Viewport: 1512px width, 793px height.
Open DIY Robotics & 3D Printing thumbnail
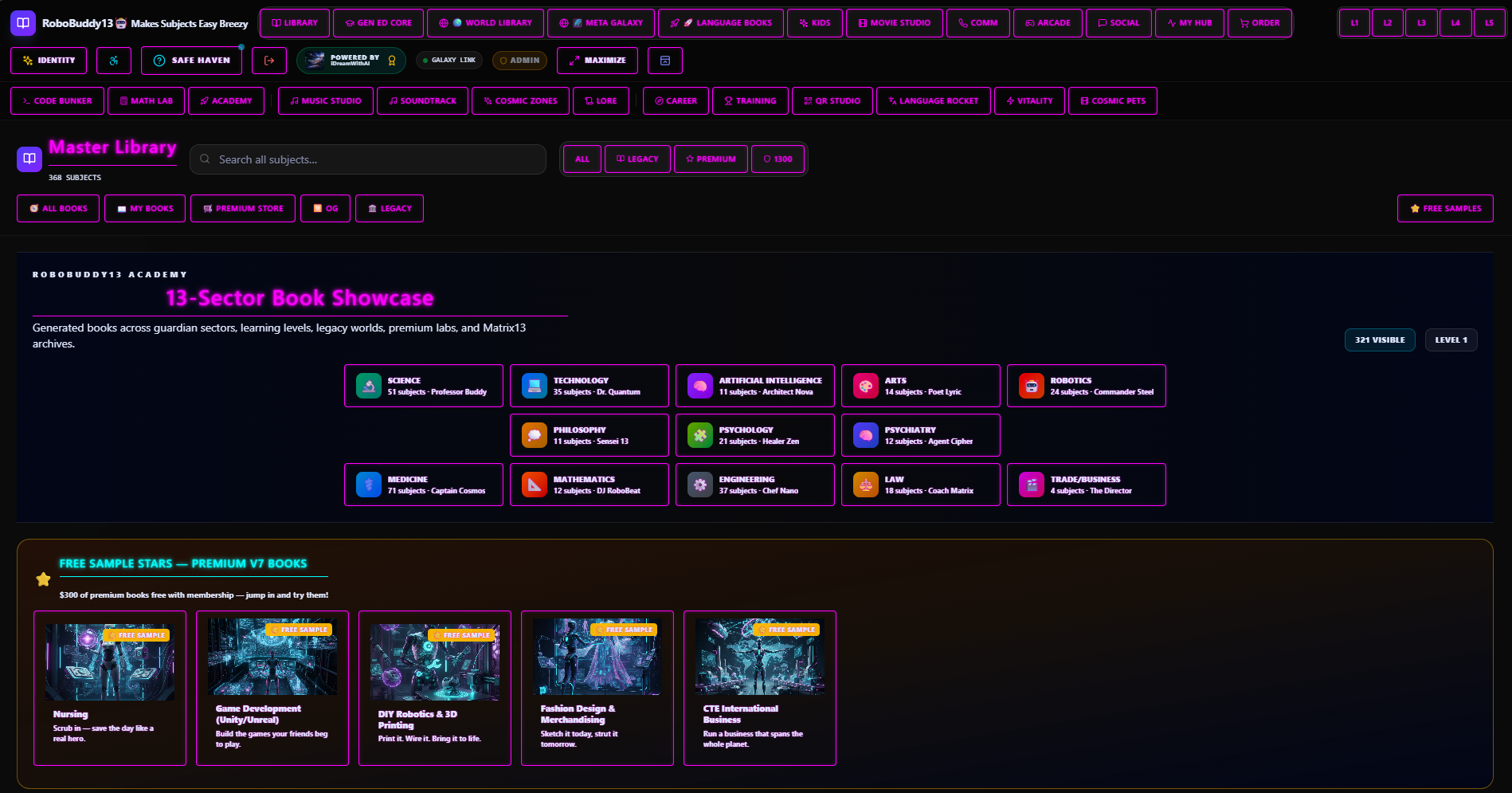(x=435, y=662)
